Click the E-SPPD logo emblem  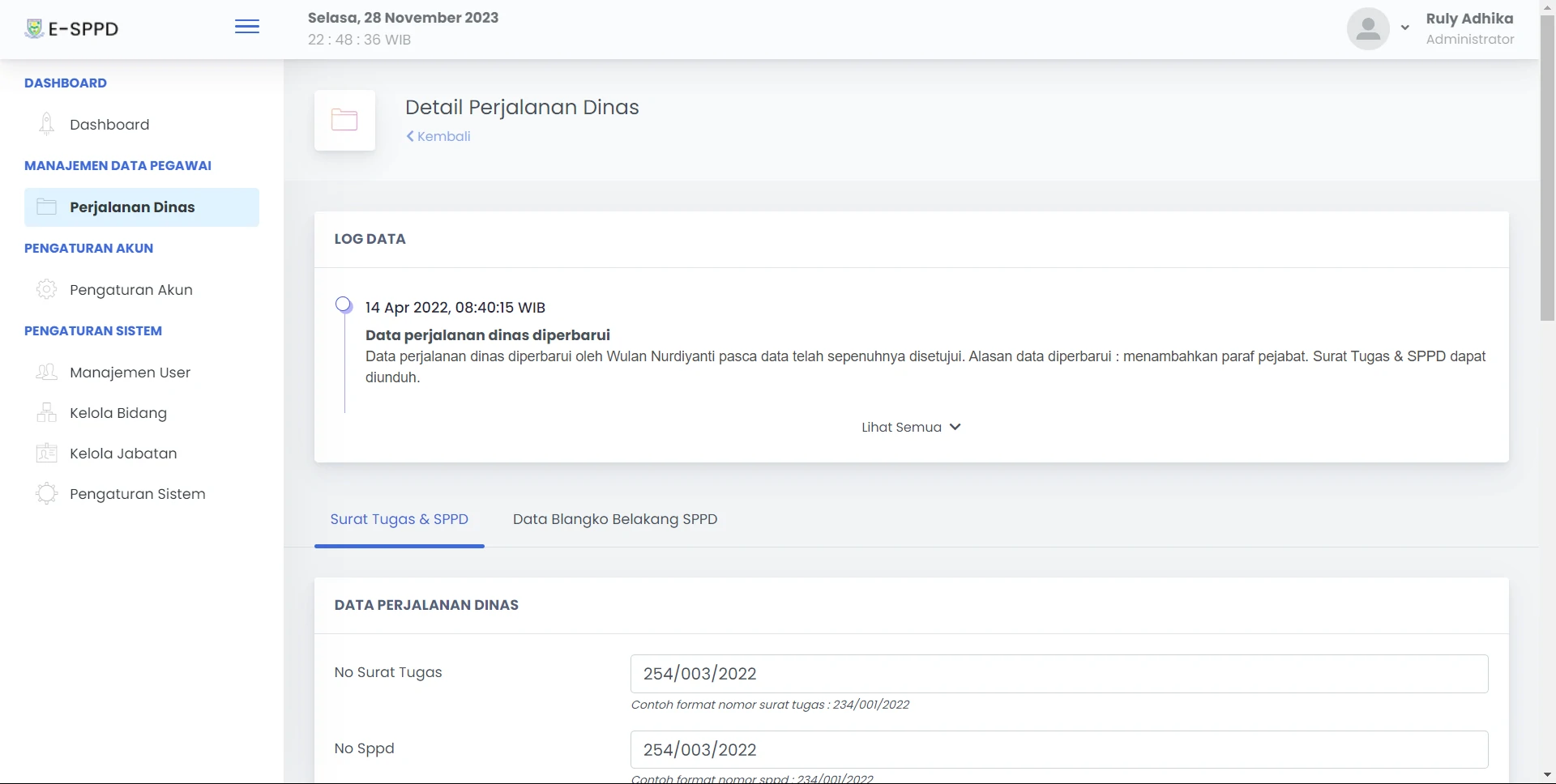point(34,29)
